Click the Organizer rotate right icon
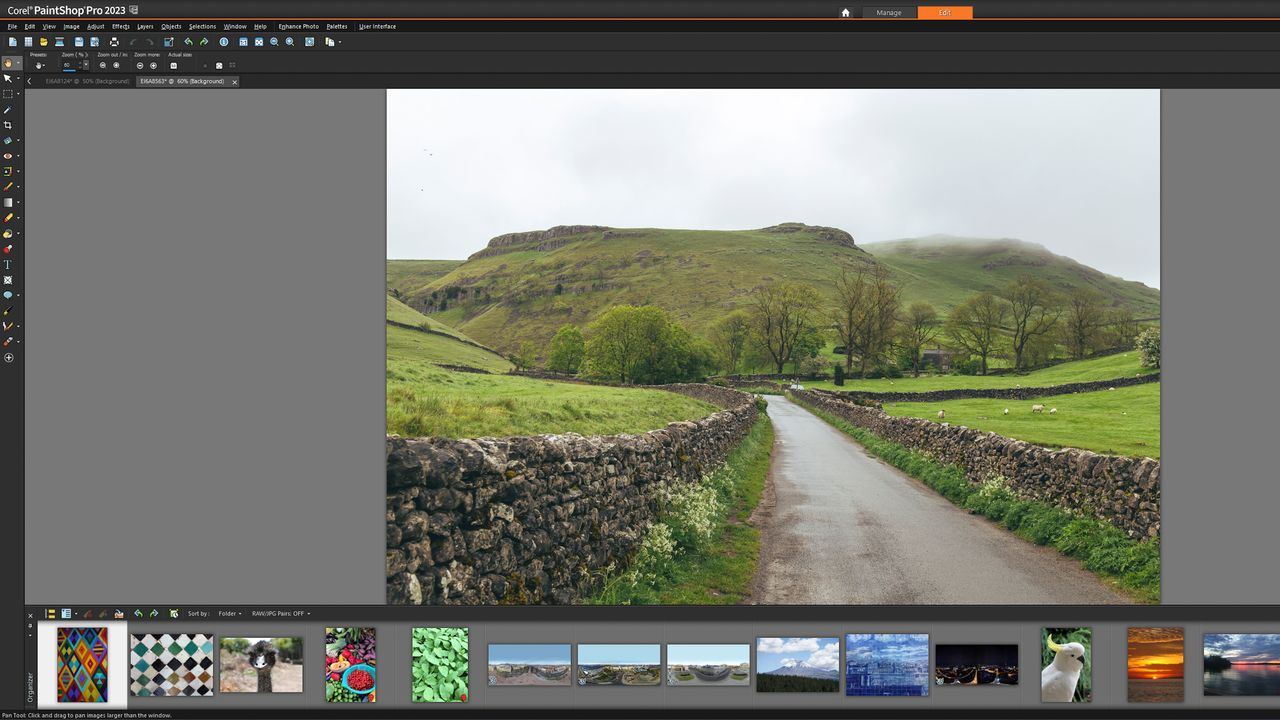The width and height of the screenshot is (1280, 720). 154,613
